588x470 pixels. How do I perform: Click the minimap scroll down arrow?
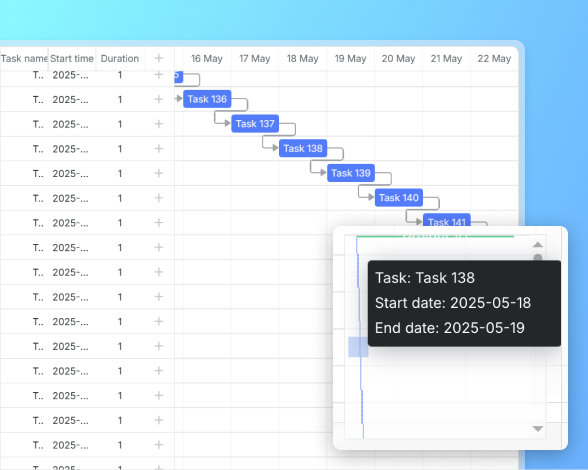(x=538, y=428)
